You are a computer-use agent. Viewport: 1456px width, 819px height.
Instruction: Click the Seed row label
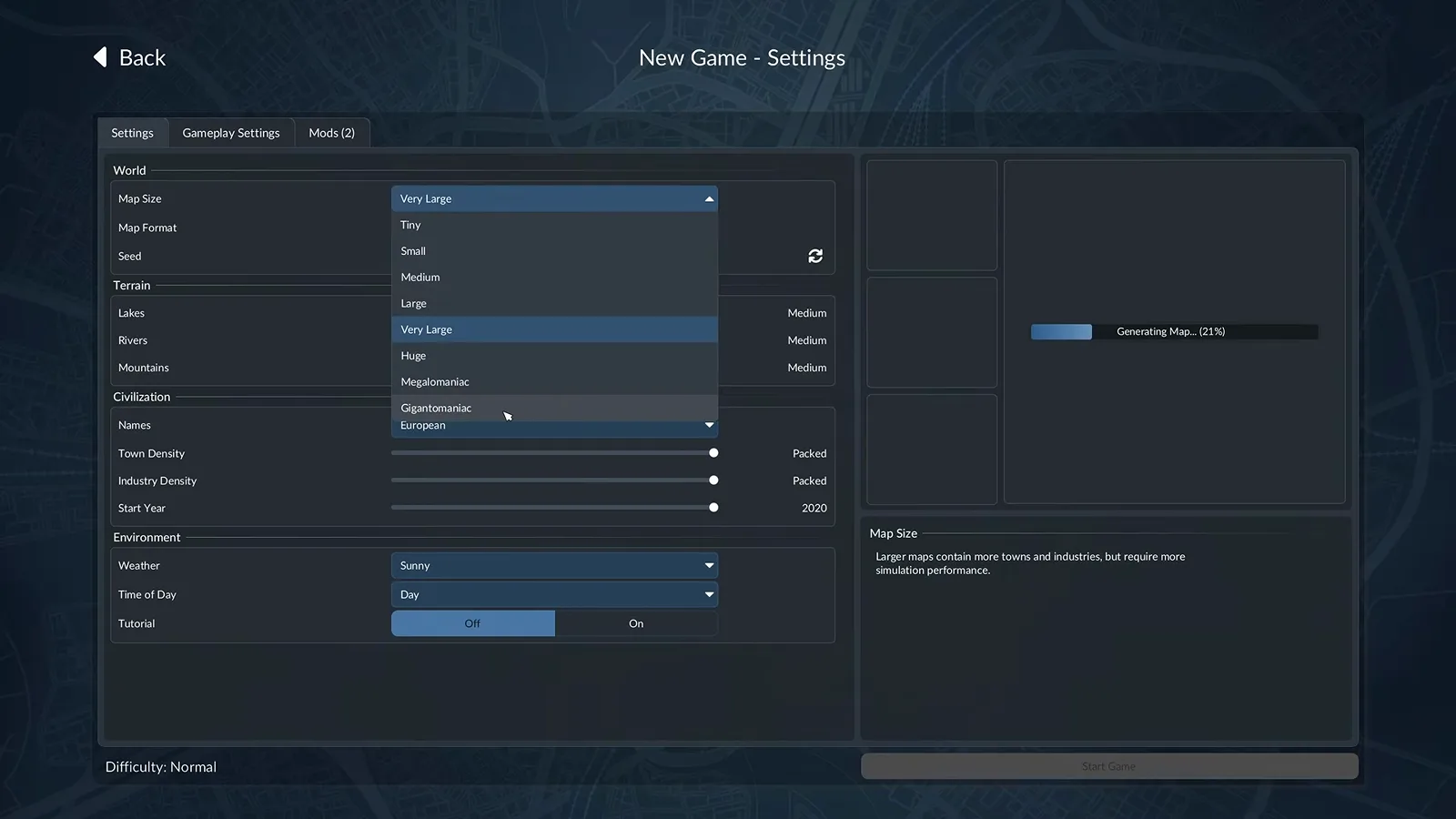point(130,256)
